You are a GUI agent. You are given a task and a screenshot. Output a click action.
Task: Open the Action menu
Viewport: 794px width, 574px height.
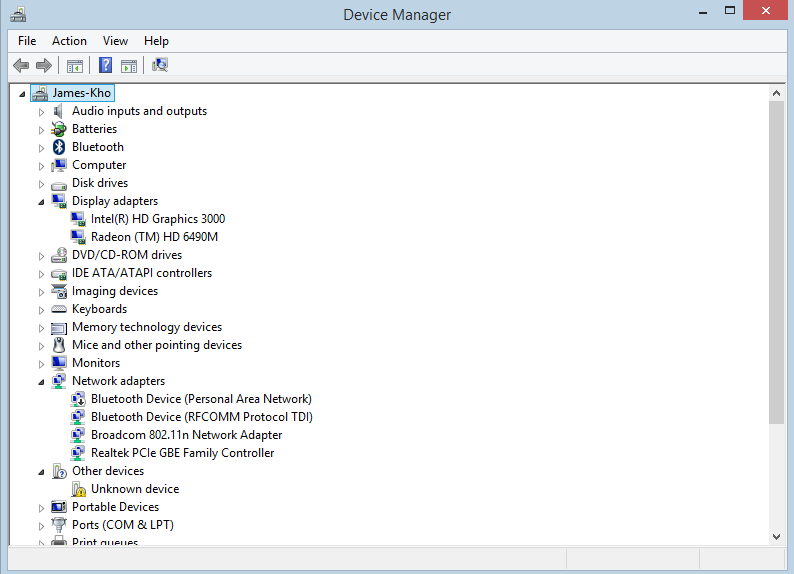[69, 41]
